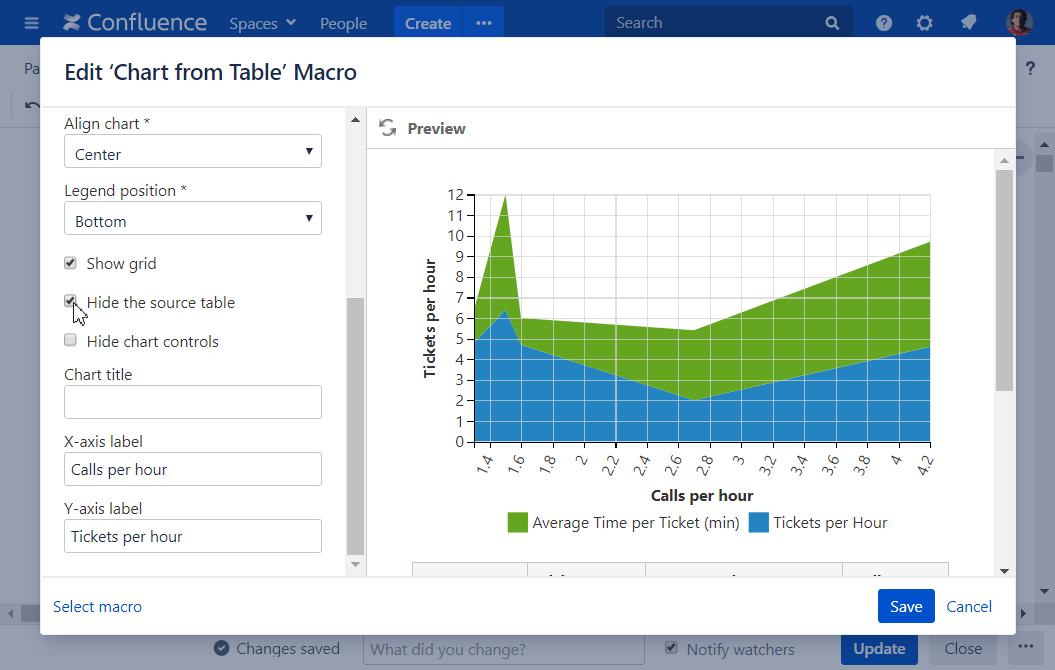Click the Create button ellipsis menu

pyautogui.click(x=484, y=23)
